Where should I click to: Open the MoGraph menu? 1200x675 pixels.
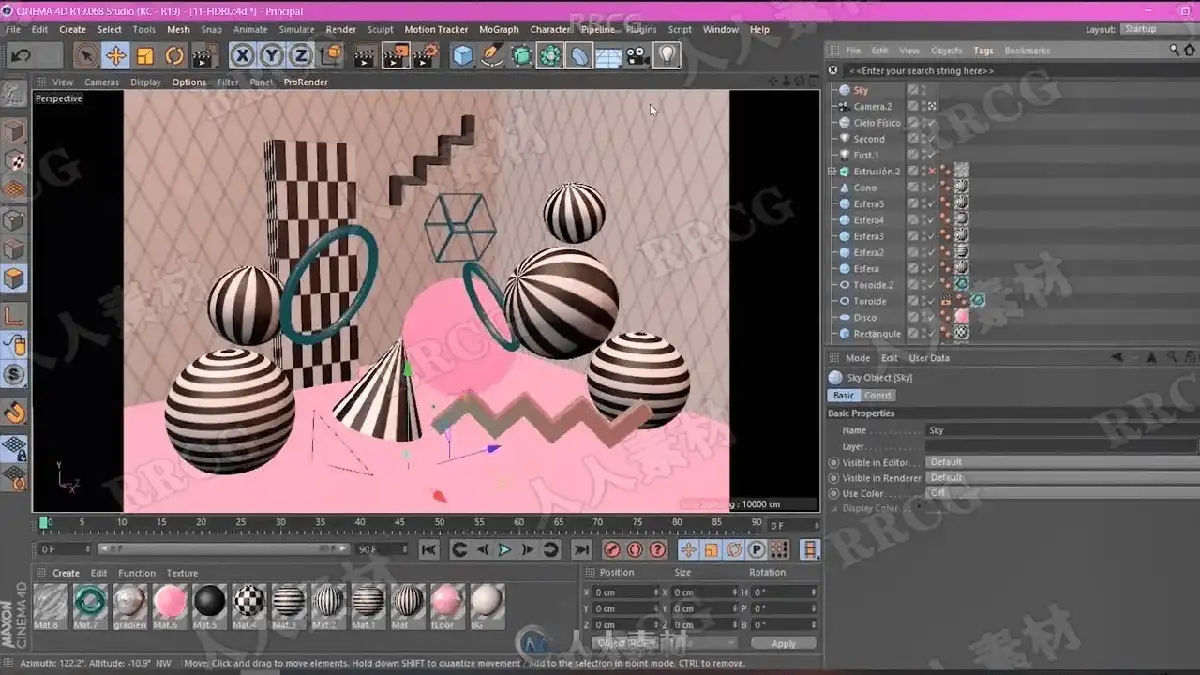499,30
